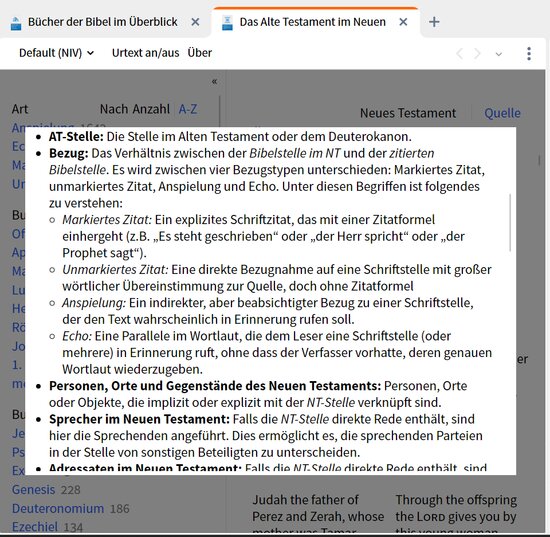Click the AT-Stelle bold term in popup
Viewport: 550px width, 537px height.
[76, 136]
